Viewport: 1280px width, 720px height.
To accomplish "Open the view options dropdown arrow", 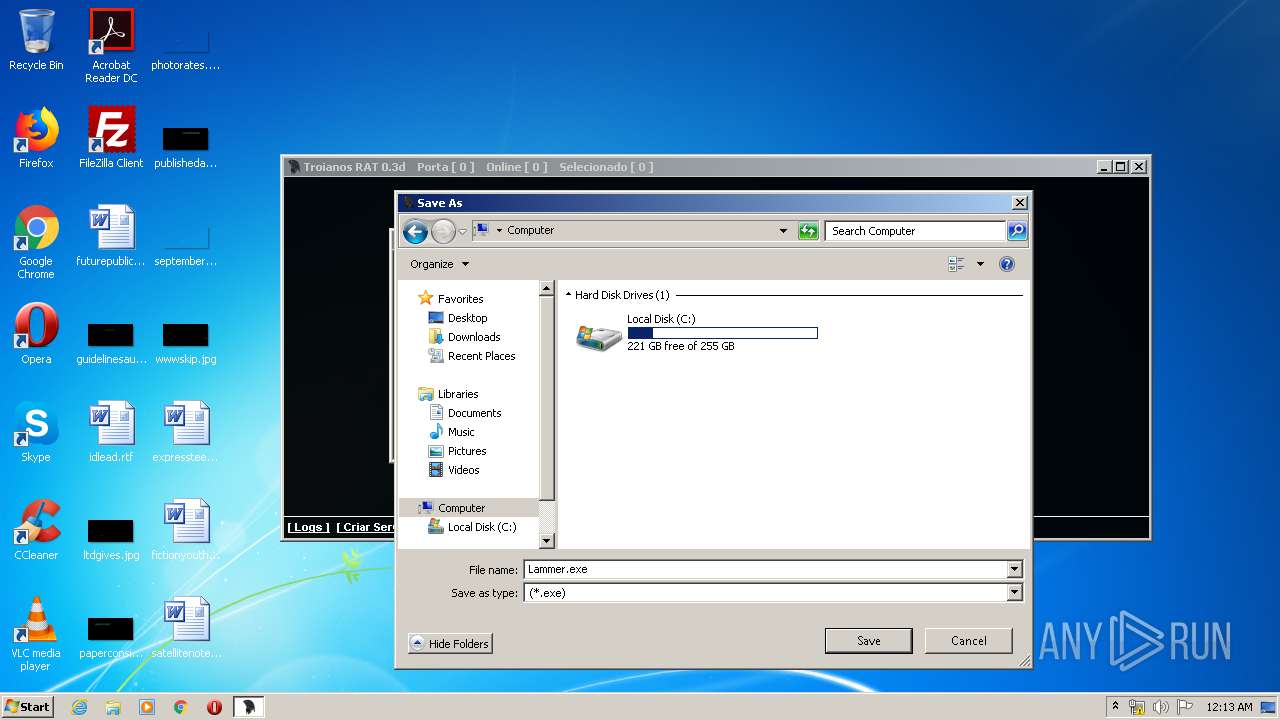I will pos(980,264).
